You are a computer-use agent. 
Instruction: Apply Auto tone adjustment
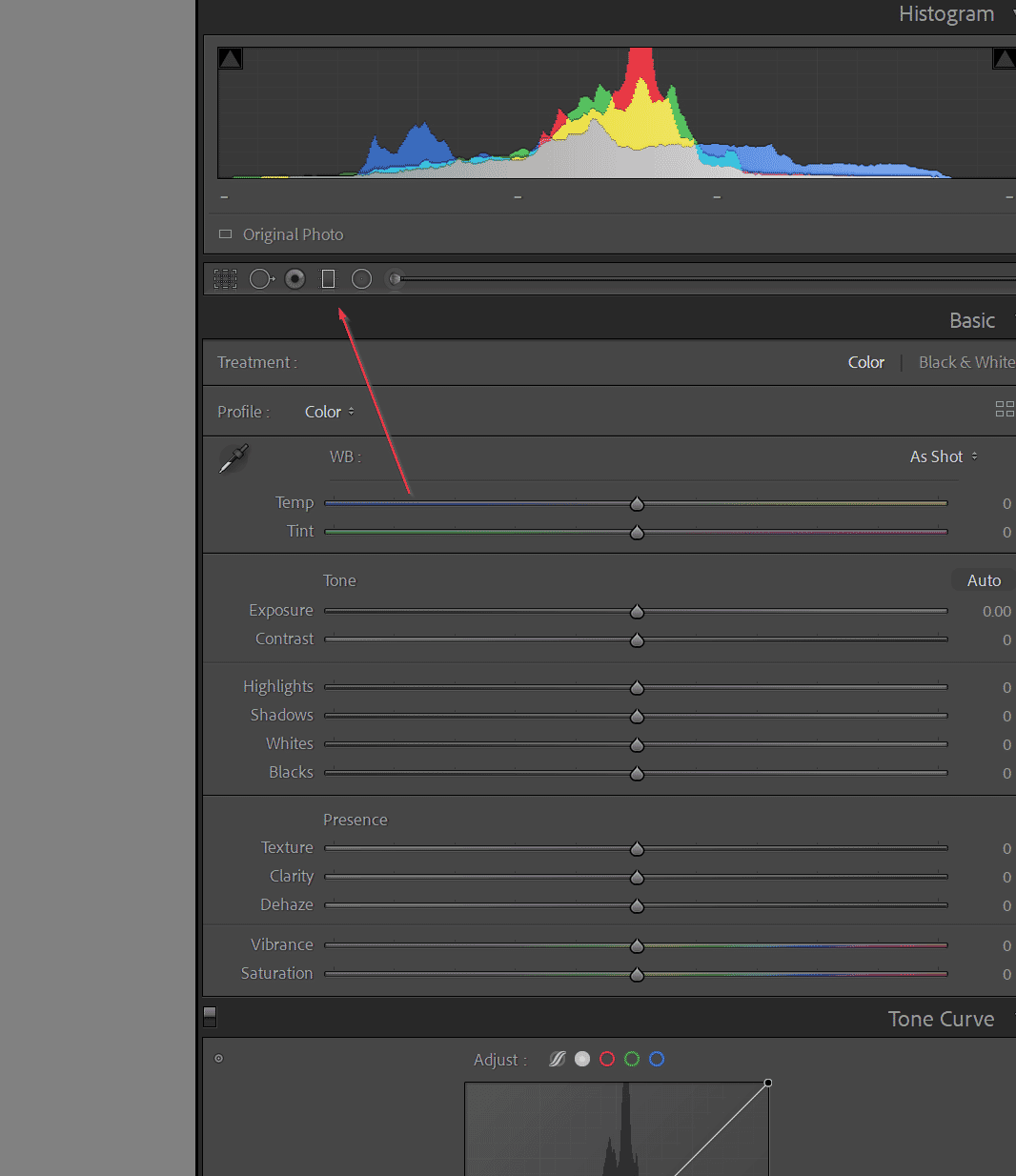click(983, 579)
